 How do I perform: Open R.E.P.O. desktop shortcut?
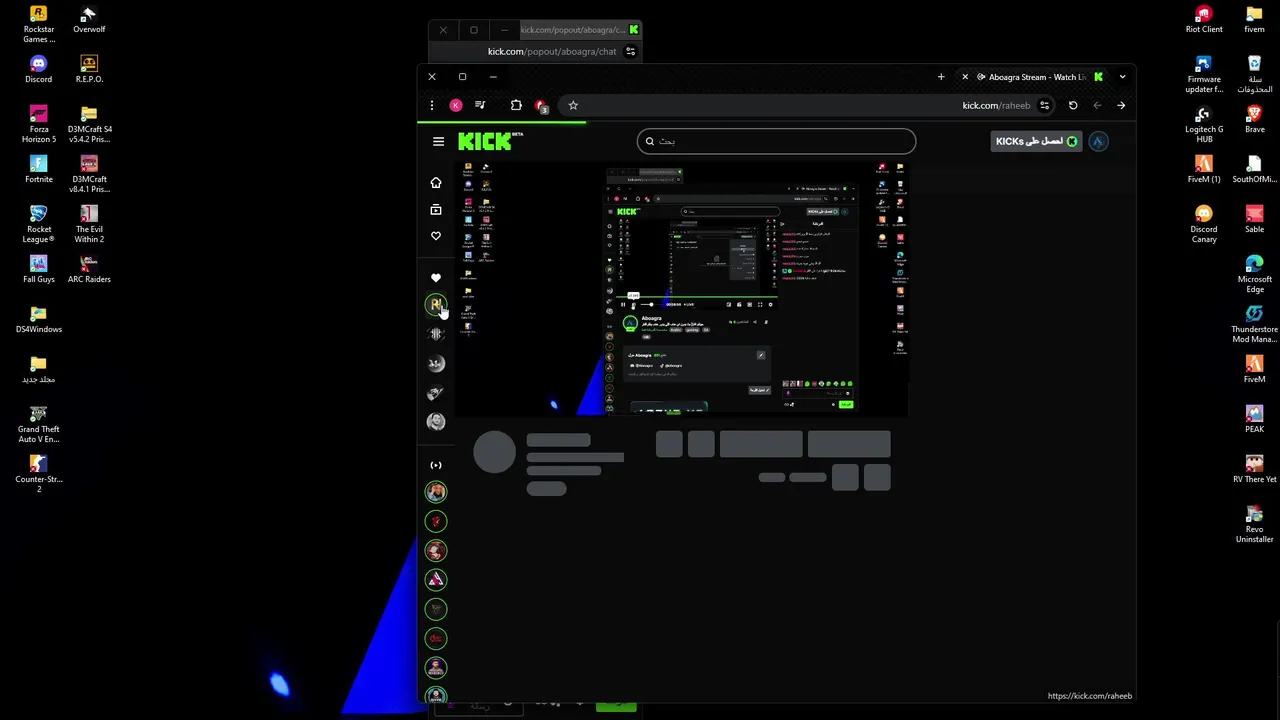[89, 70]
